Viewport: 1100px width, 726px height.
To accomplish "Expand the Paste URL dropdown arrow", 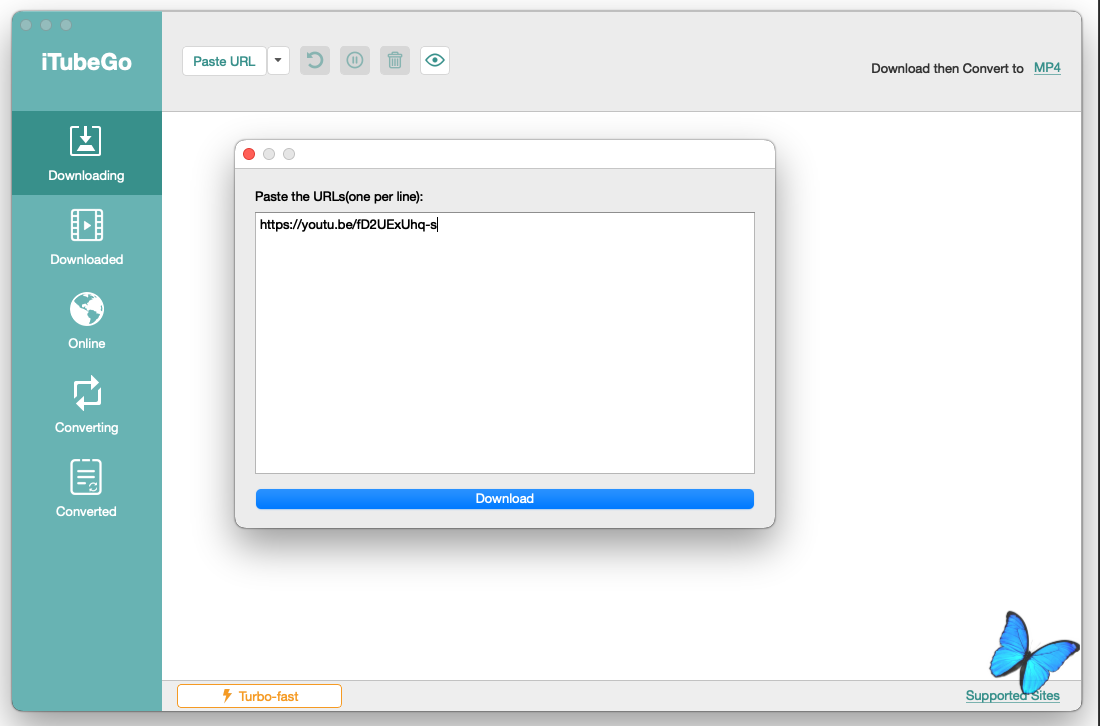I will (x=279, y=61).
